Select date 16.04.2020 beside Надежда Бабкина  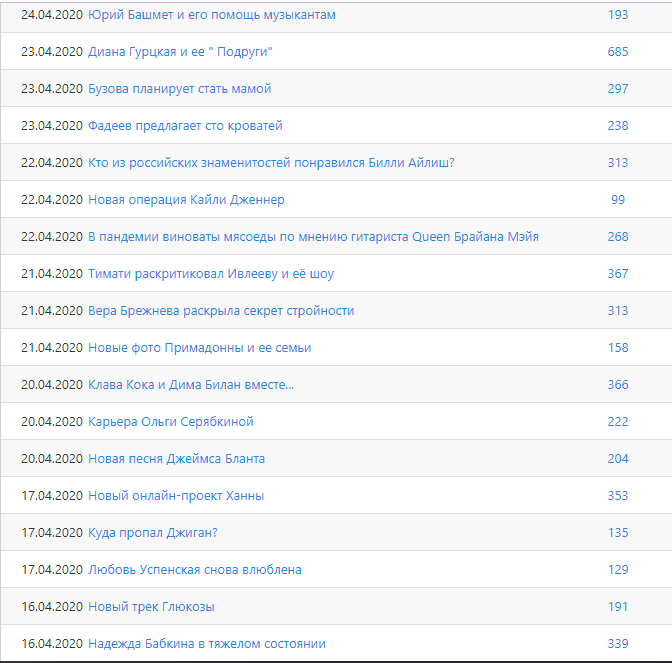click(x=52, y=644)
